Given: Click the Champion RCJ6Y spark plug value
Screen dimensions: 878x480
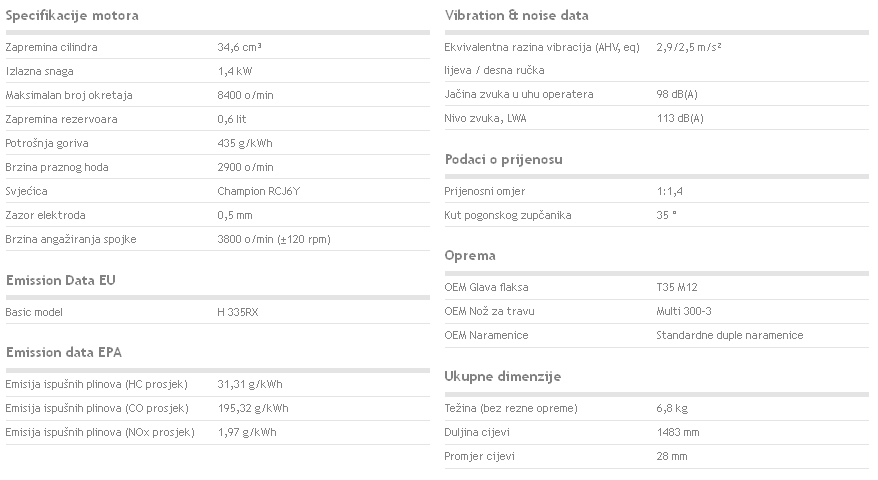Looking at the screenshot, I should coord(258,191).
